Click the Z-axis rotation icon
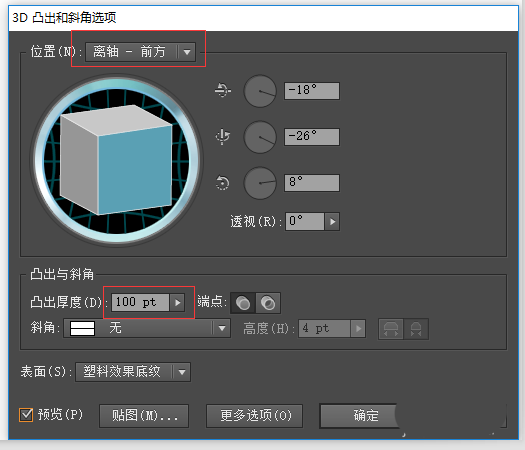The image size is (525, 450). coord(222,183)
